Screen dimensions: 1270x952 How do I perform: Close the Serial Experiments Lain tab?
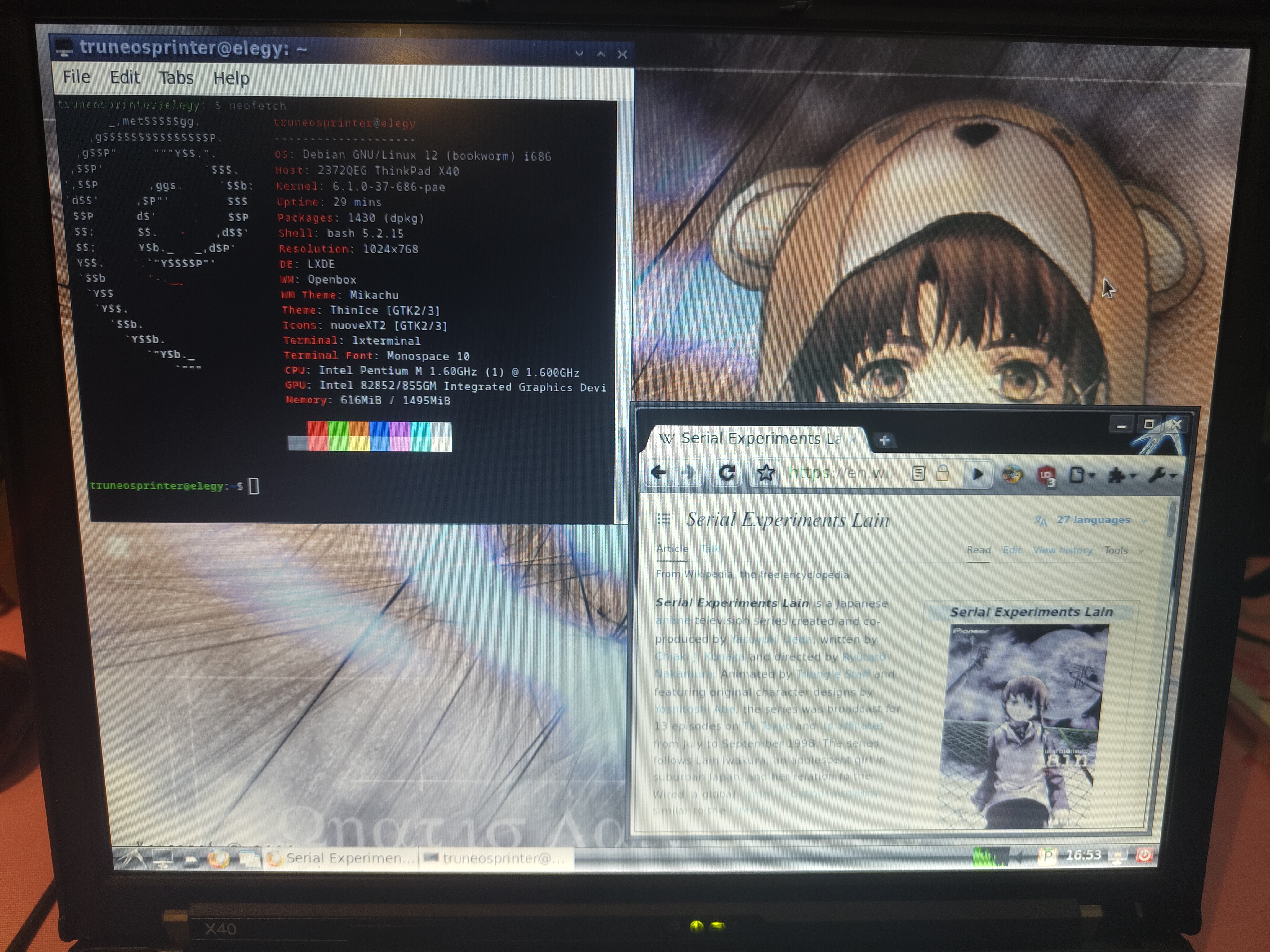point(853,439)
